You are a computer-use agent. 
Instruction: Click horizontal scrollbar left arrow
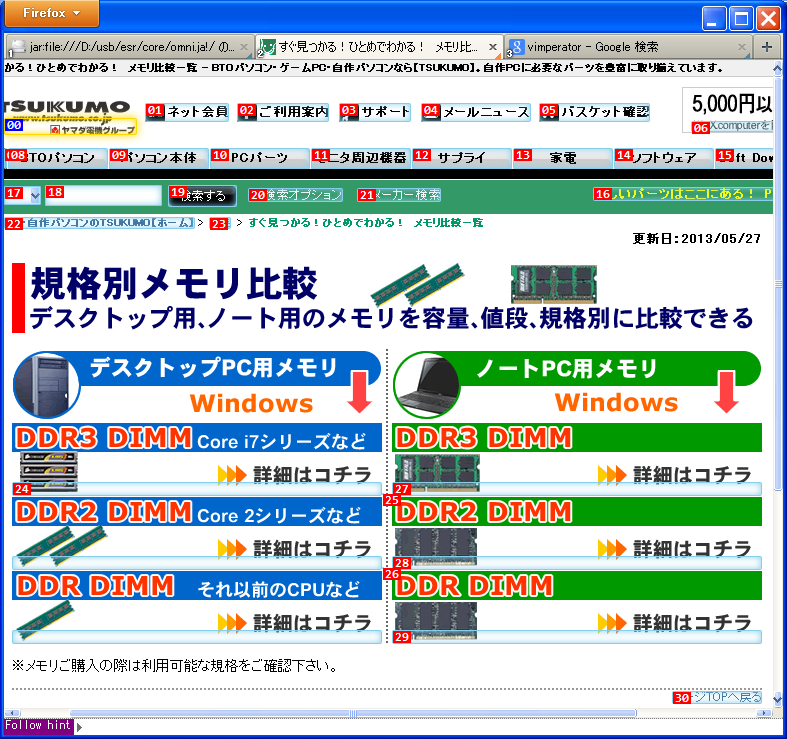click(12, 713)
